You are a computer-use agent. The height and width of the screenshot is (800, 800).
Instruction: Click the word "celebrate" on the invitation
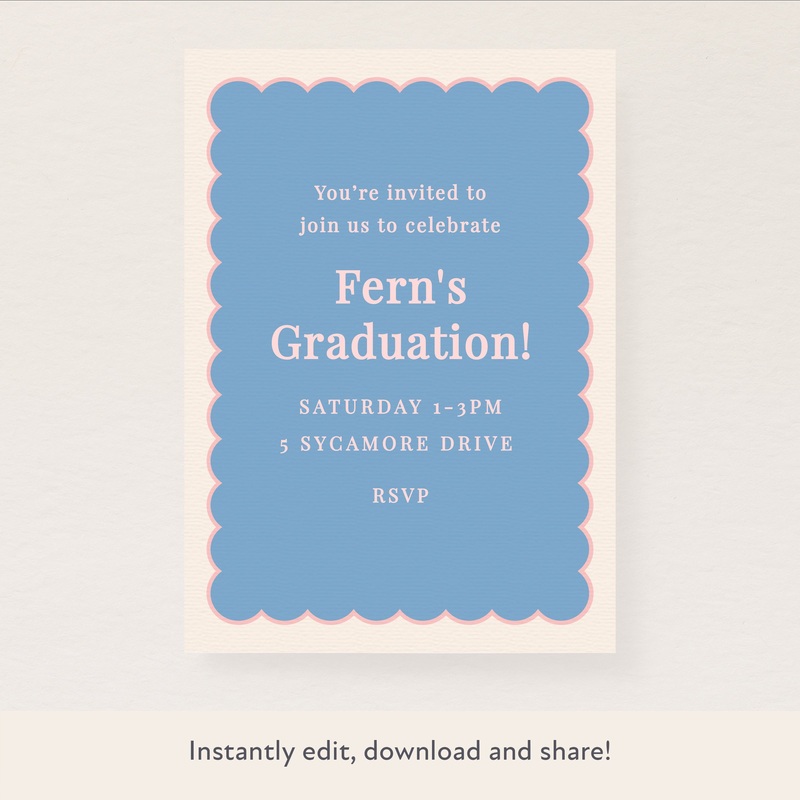click(x=452, y=225)
